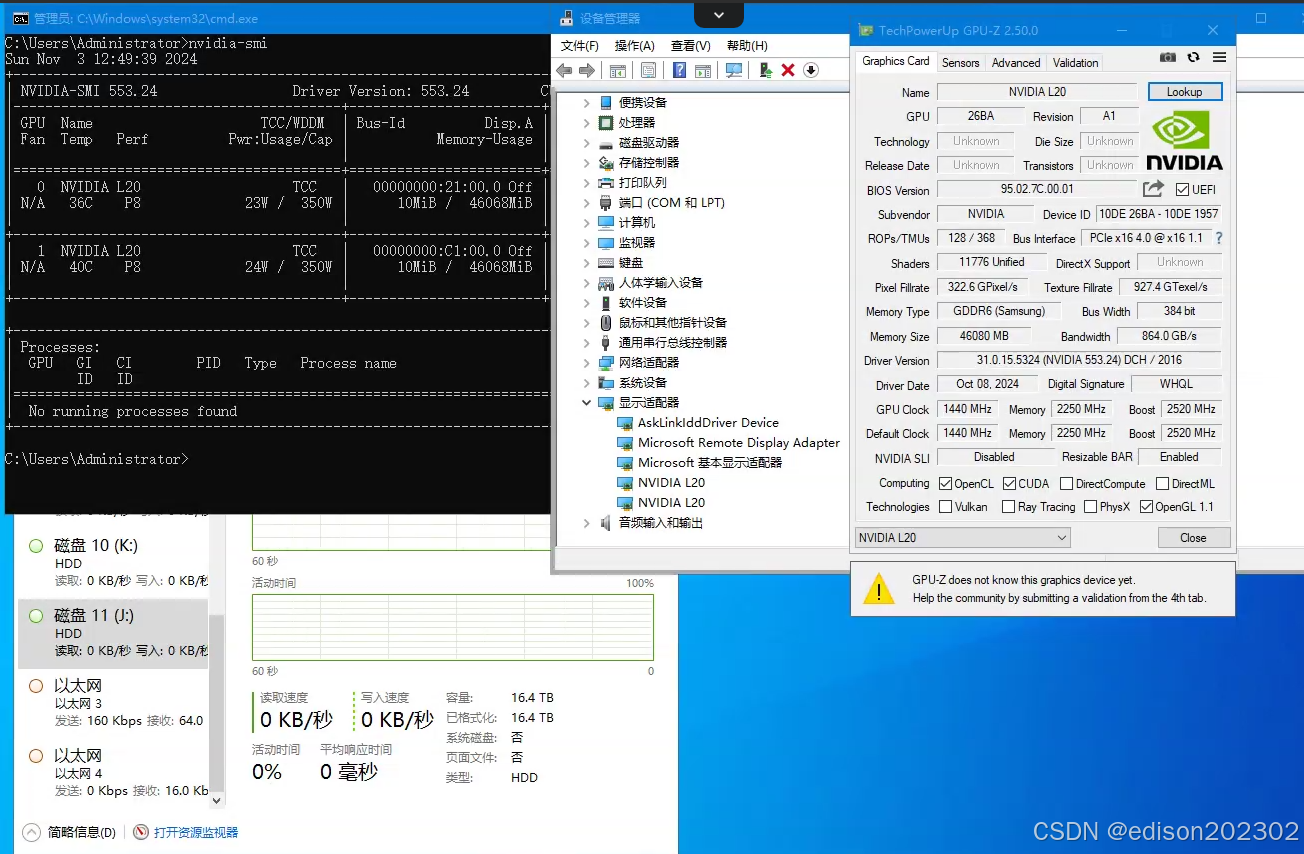Switch to the Validation tab in GPU-Z

pos(1075,62)
